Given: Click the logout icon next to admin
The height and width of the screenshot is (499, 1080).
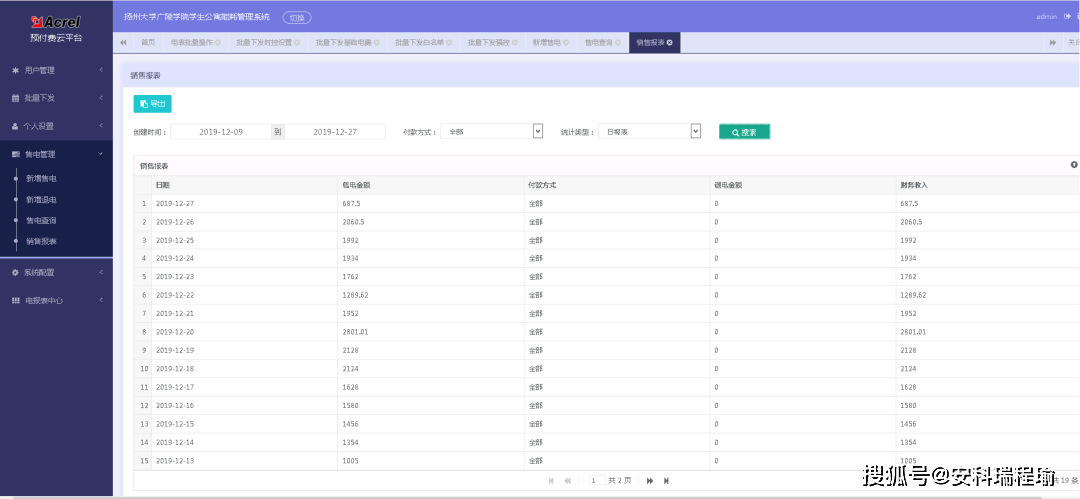Looking at the screenshot, I should click(1067, 16).
